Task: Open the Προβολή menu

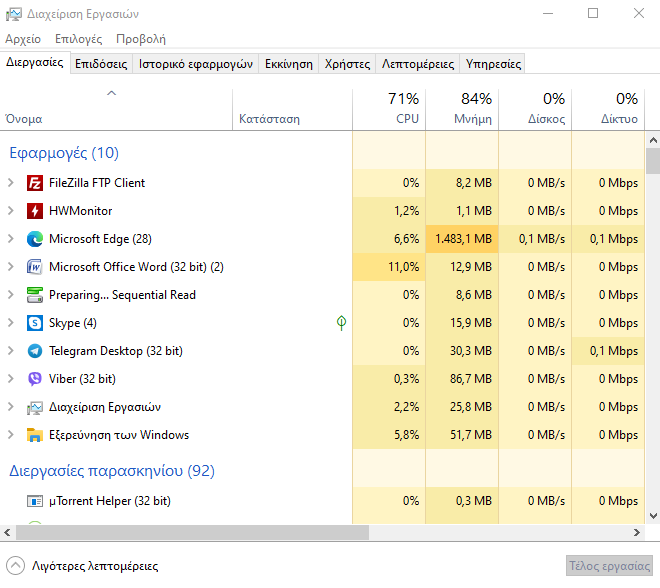Action: pos(141,39)
